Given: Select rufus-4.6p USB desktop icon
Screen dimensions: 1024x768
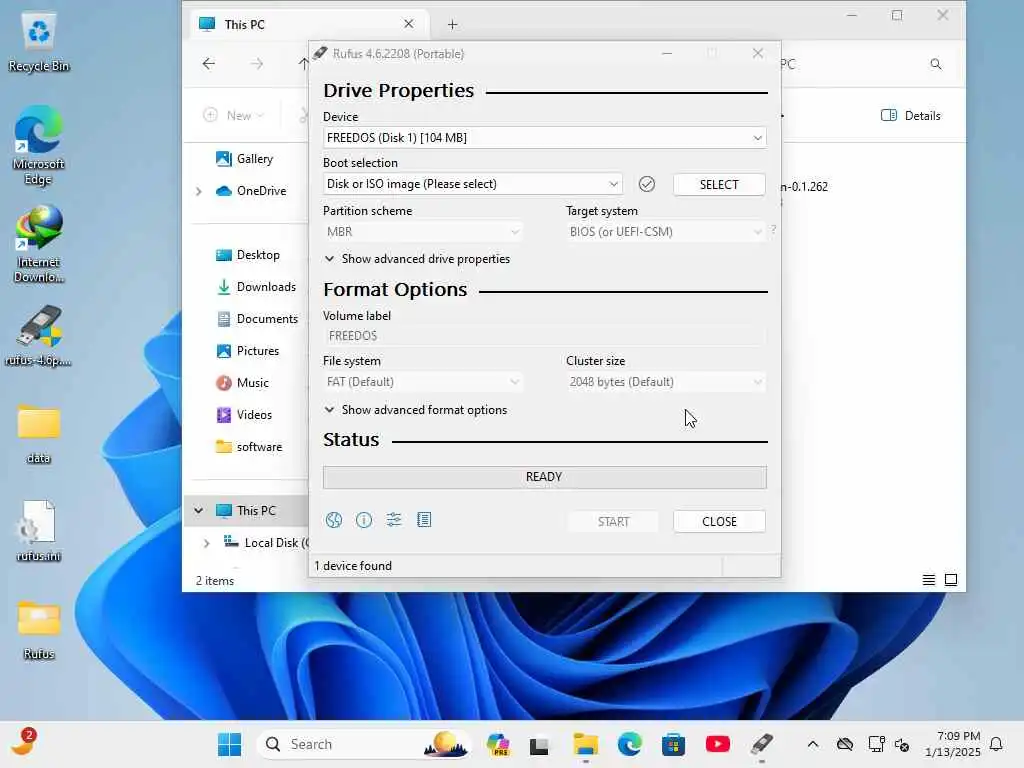Looking at the screenshot, I should click(x=39, y=335).
